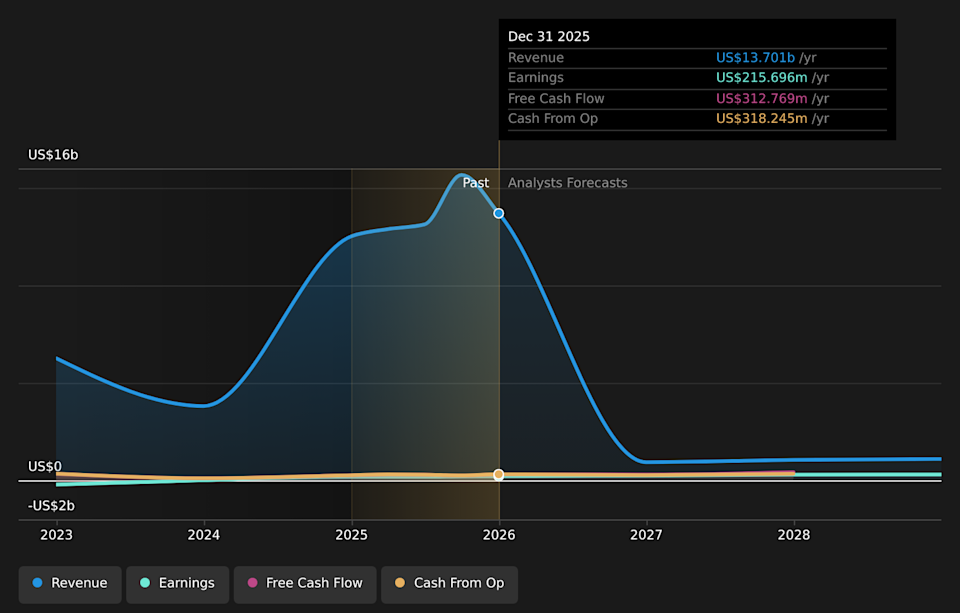Hide the Earnings series via its legend button
The image size is (960, 613).
click(x=176, y=583)
